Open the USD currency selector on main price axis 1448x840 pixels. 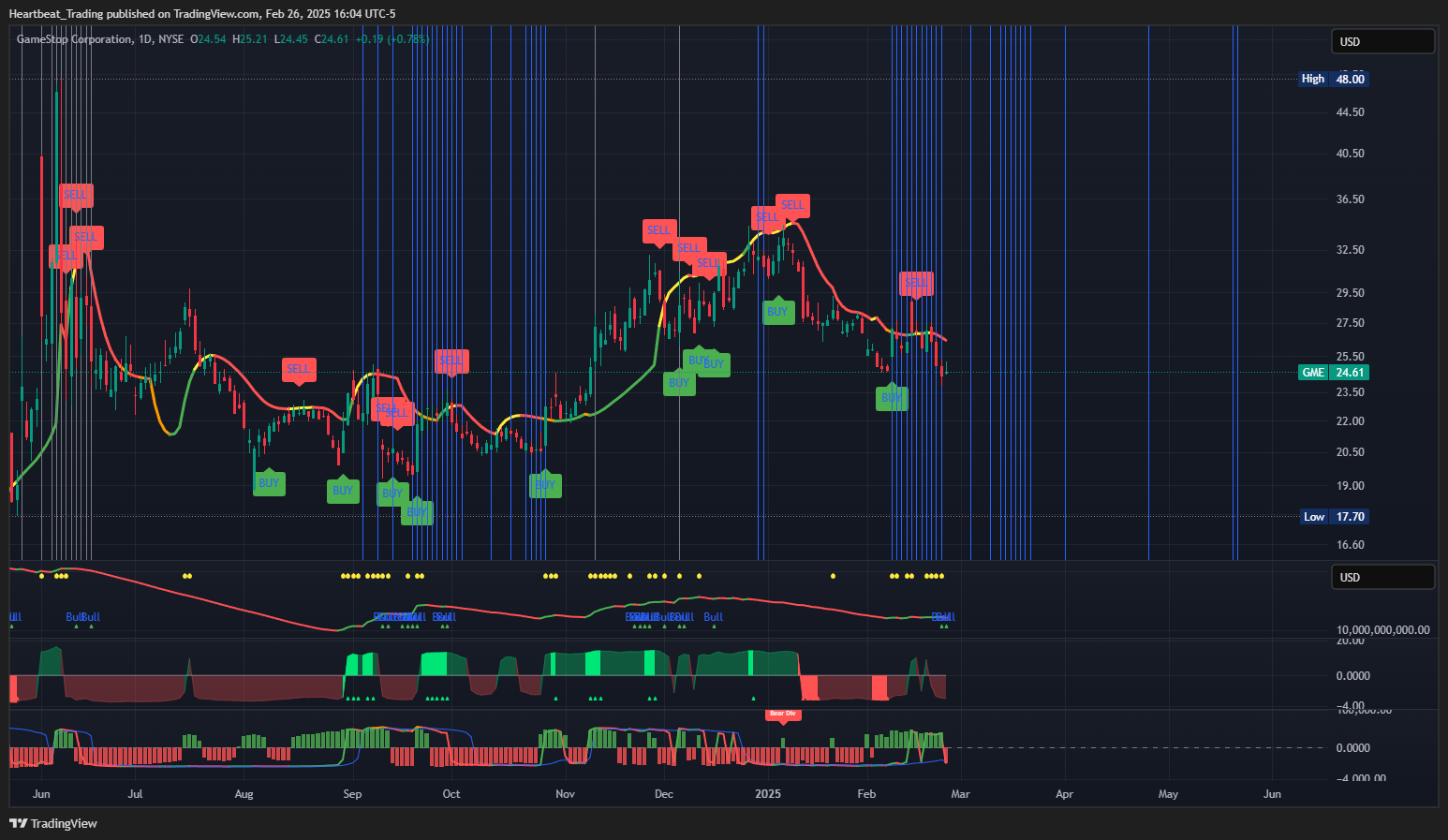pyautogui.click(x=1382, y=41)
